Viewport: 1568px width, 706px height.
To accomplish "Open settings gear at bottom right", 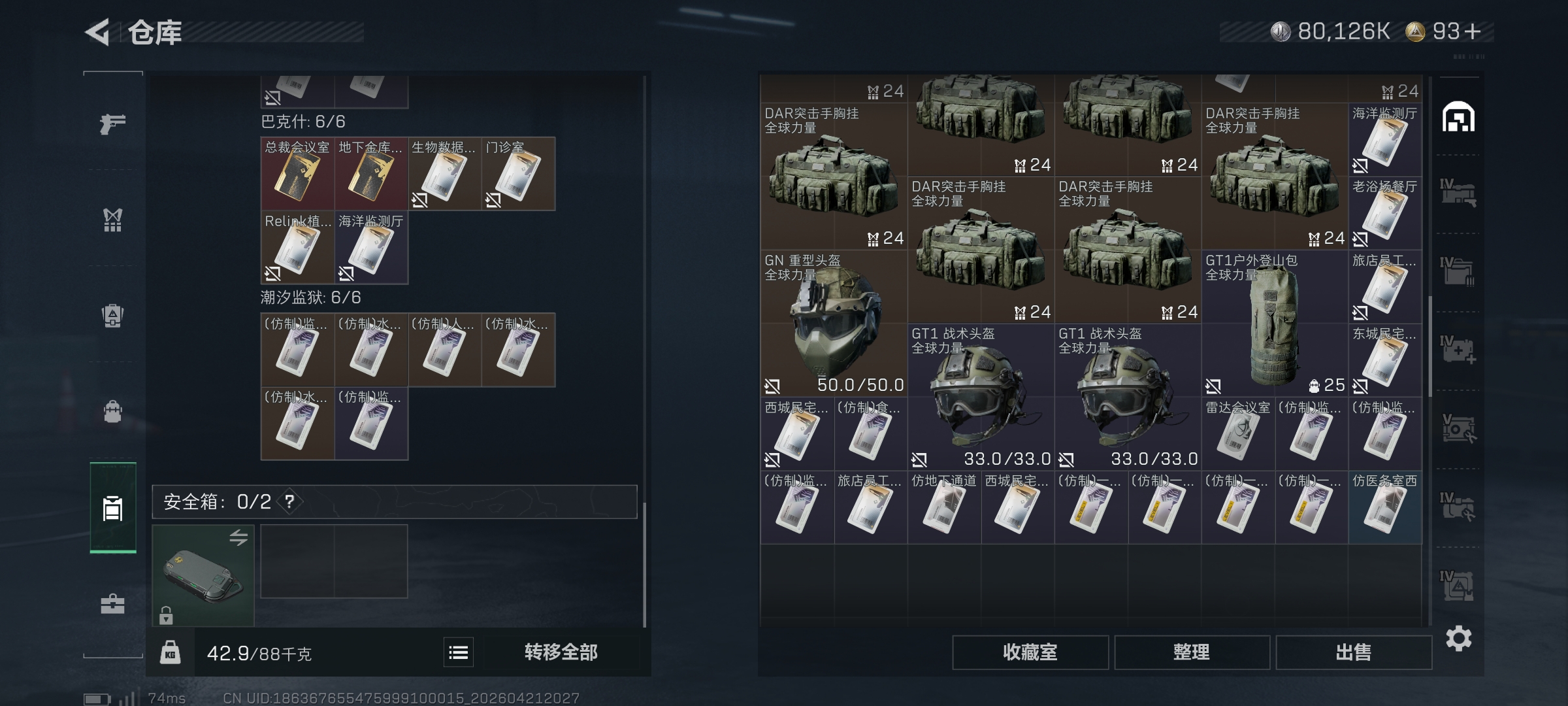I will click(1458, 638).
